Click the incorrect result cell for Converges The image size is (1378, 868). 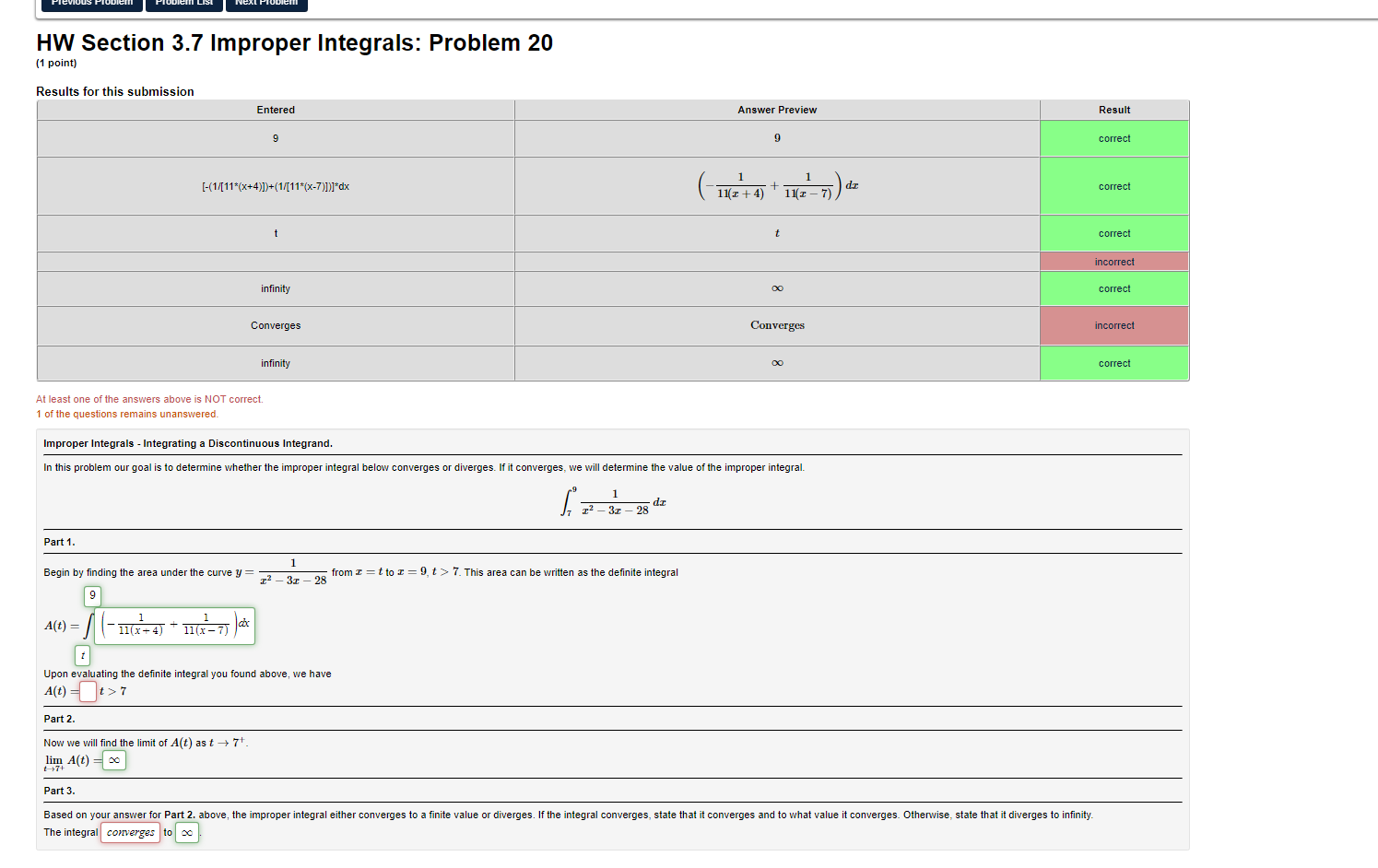coord(1113,325)
